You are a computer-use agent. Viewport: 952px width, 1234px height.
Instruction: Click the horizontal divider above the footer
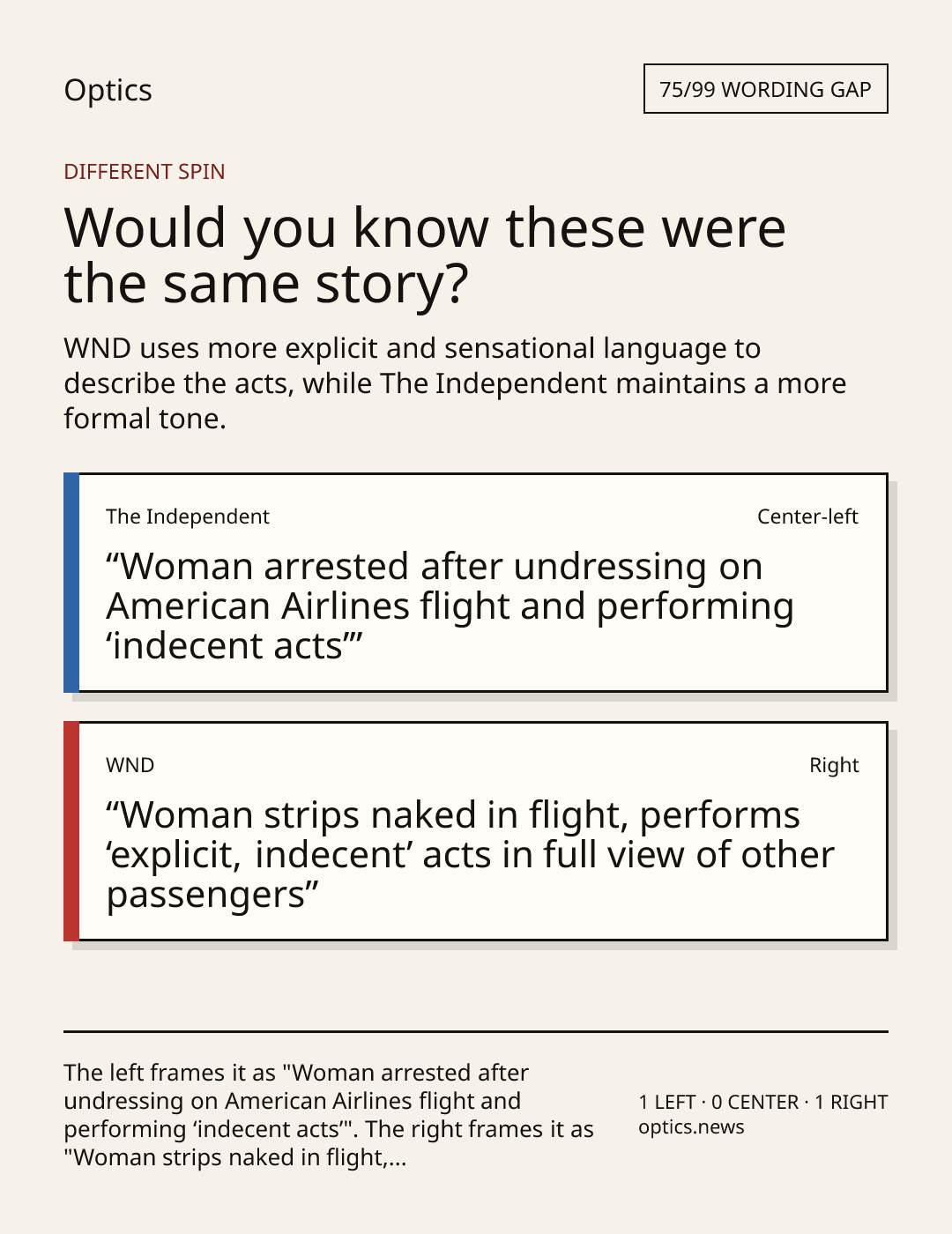(x=476, y=1031)
